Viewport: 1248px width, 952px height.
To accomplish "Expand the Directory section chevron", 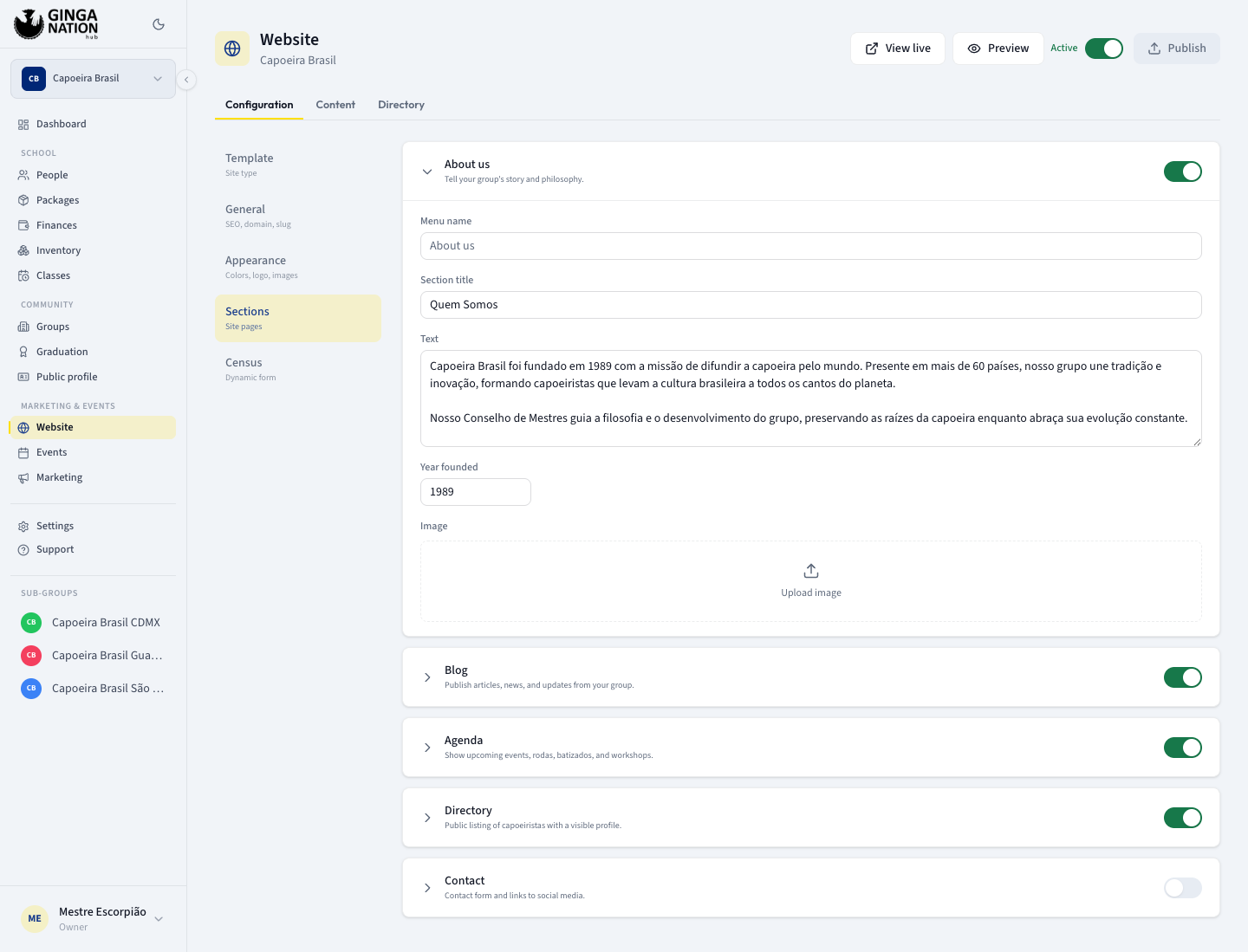I will click(427, 818).
